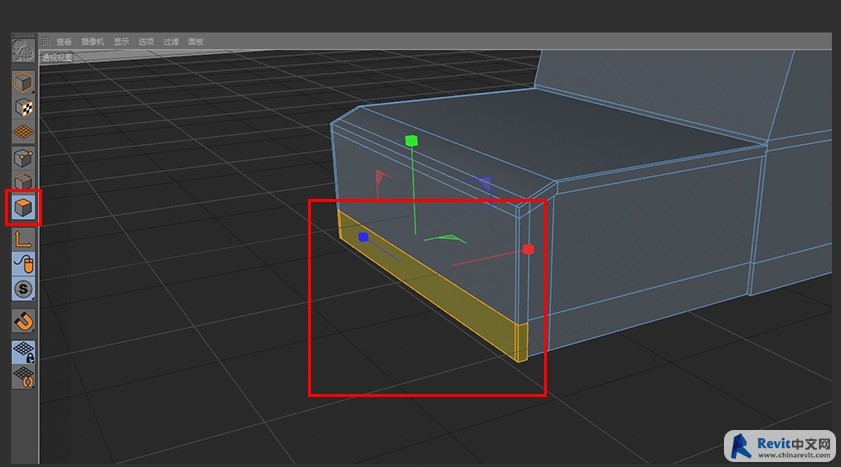841x467 pixels.
Task: Click the Make Editable icon
Action: point(23,51)
